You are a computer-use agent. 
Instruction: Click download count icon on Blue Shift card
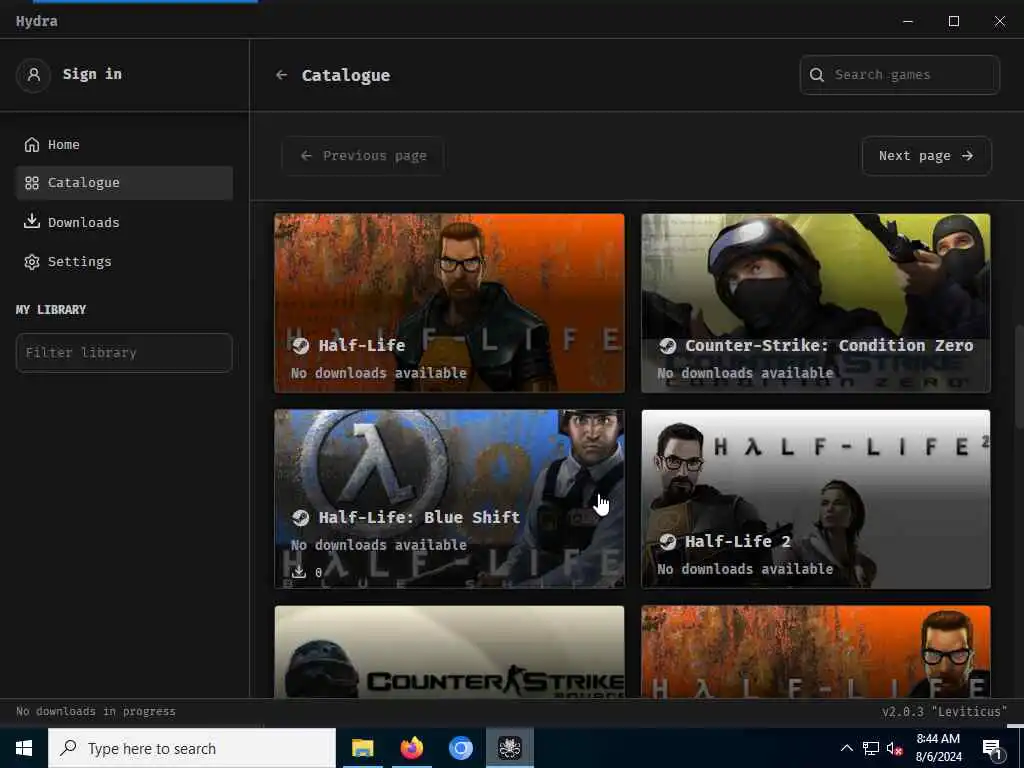(x=298, y=572)
